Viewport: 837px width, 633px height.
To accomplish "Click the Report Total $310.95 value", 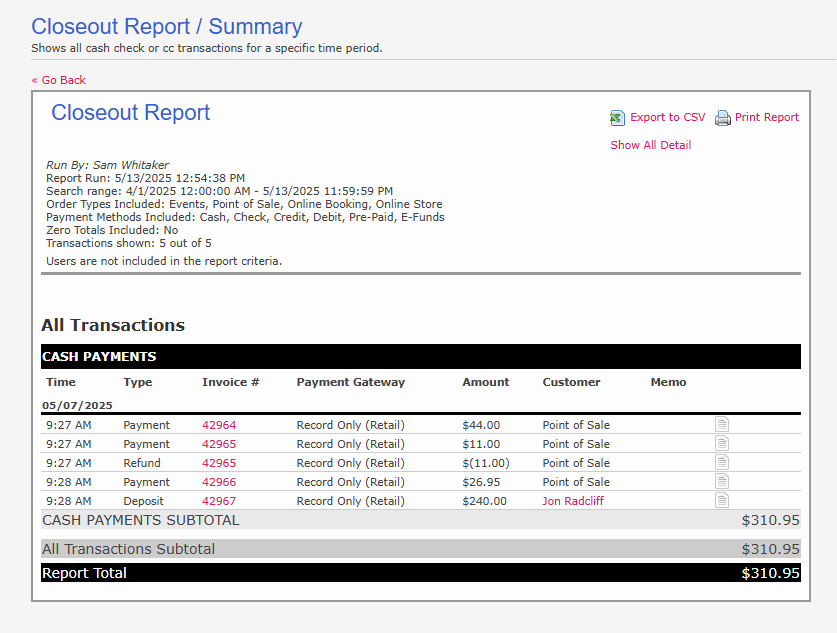I will point(770,573).
